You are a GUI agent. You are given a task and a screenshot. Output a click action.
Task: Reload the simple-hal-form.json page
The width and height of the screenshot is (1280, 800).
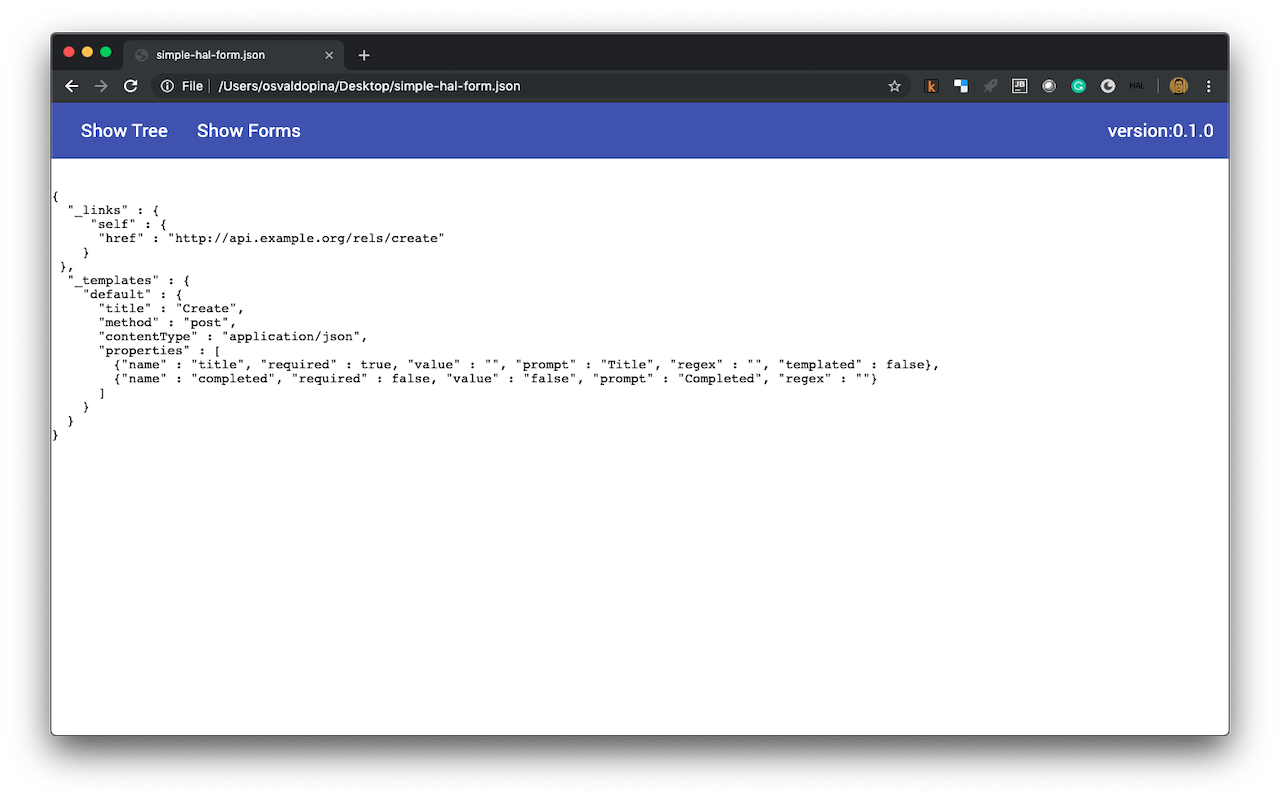tap(130, 86)
